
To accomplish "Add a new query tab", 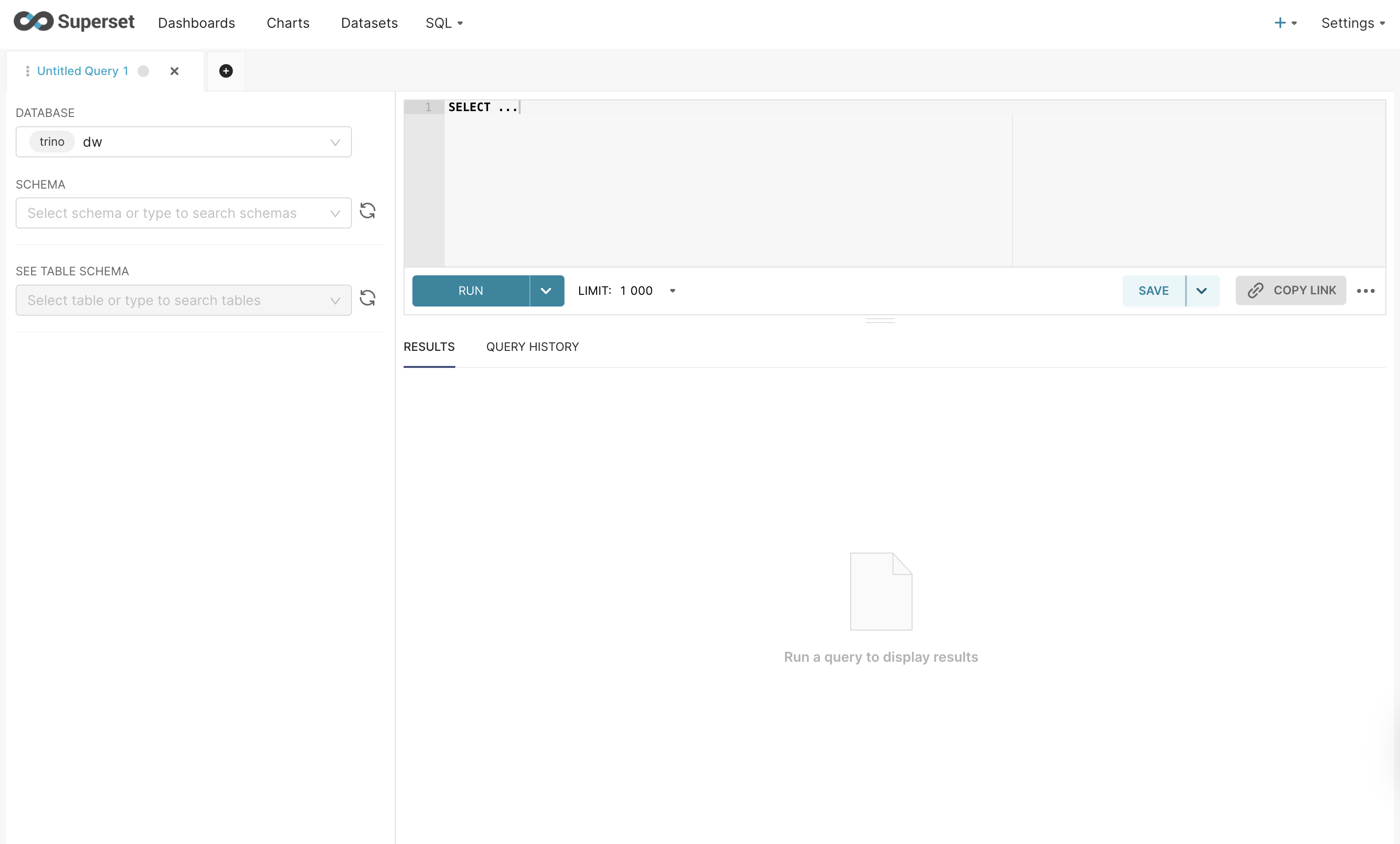I will (226, 71).
